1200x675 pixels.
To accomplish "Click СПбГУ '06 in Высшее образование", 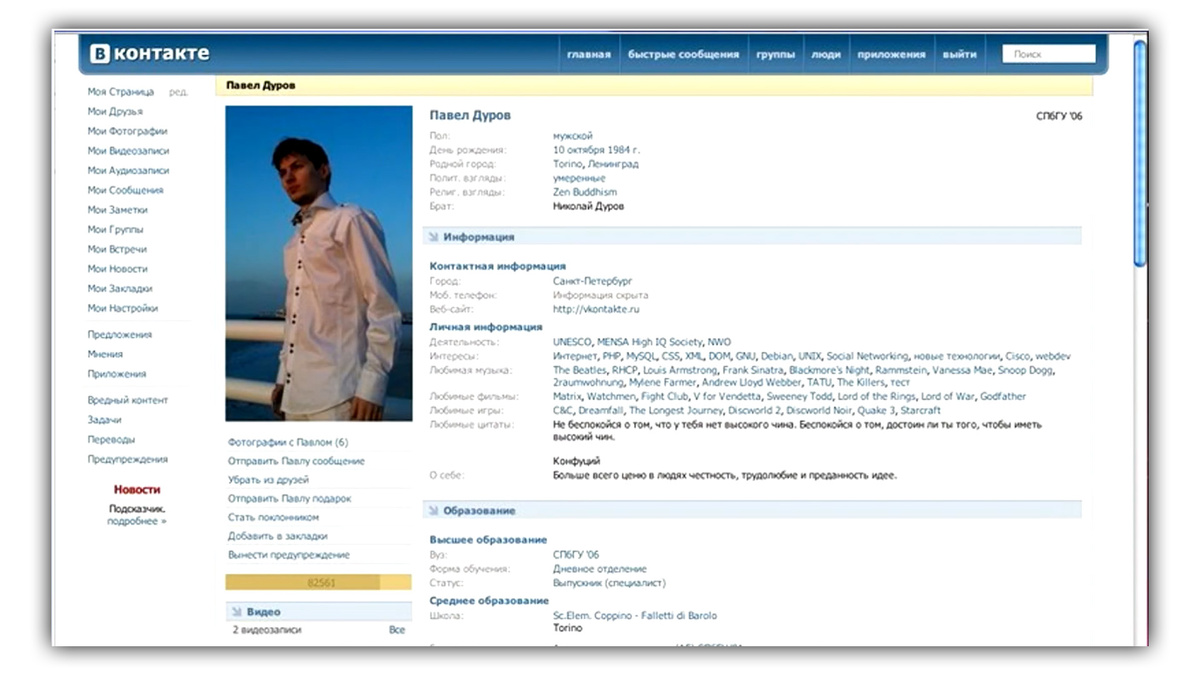I will tap(576, 555).
